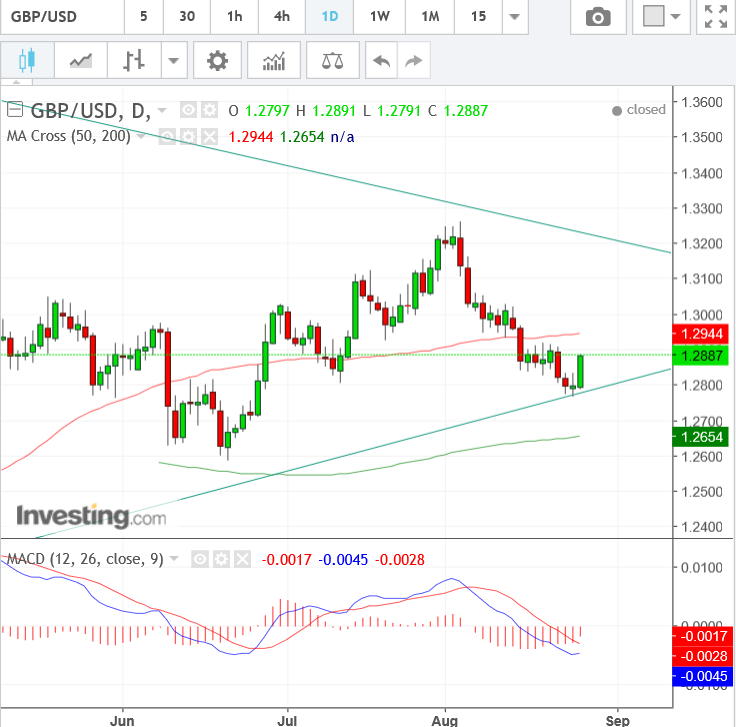Viewport: 736px width, 727px height.
Task: Undo the last chart action
Action: coord(381,61)
